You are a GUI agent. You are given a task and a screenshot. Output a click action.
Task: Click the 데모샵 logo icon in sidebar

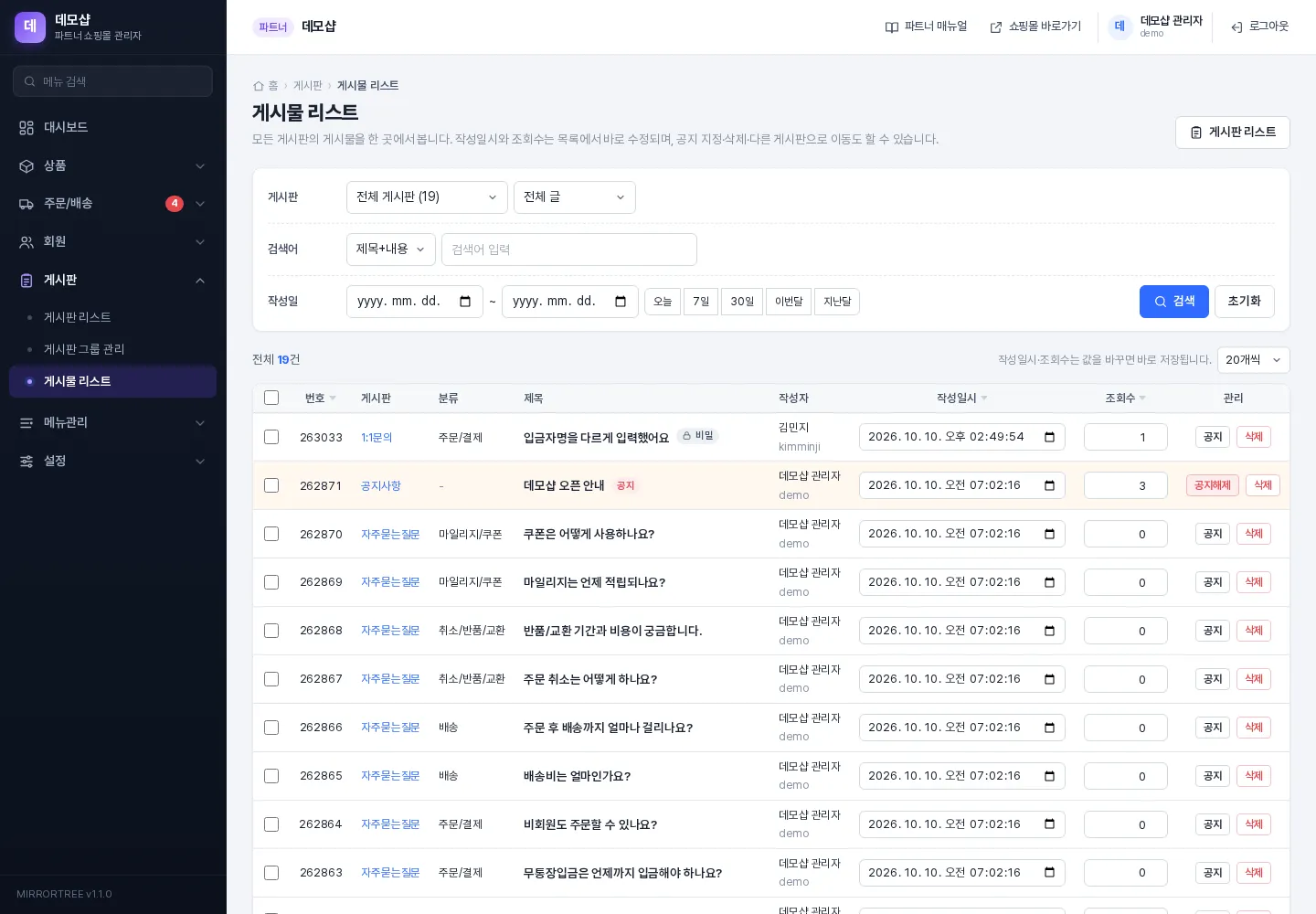point(30,27)
